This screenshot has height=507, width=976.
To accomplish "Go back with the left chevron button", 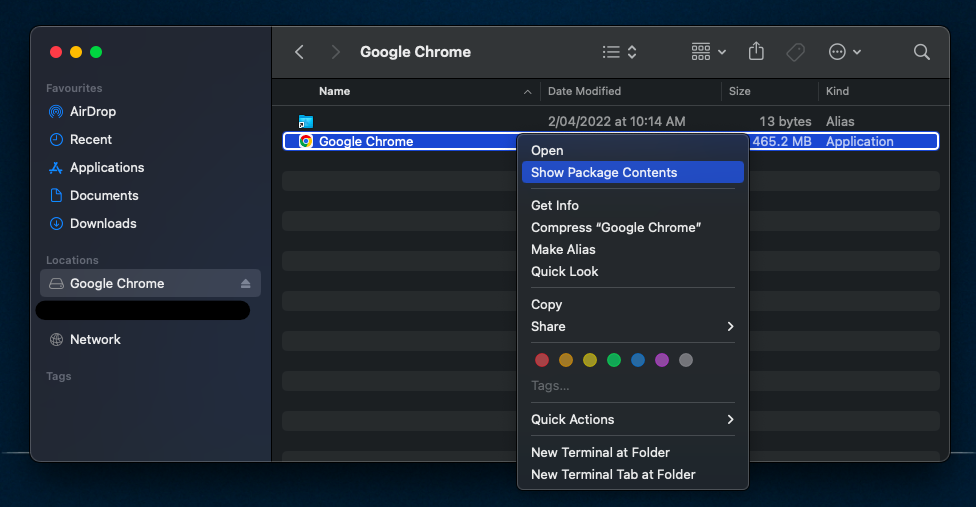I will (299, 52).
